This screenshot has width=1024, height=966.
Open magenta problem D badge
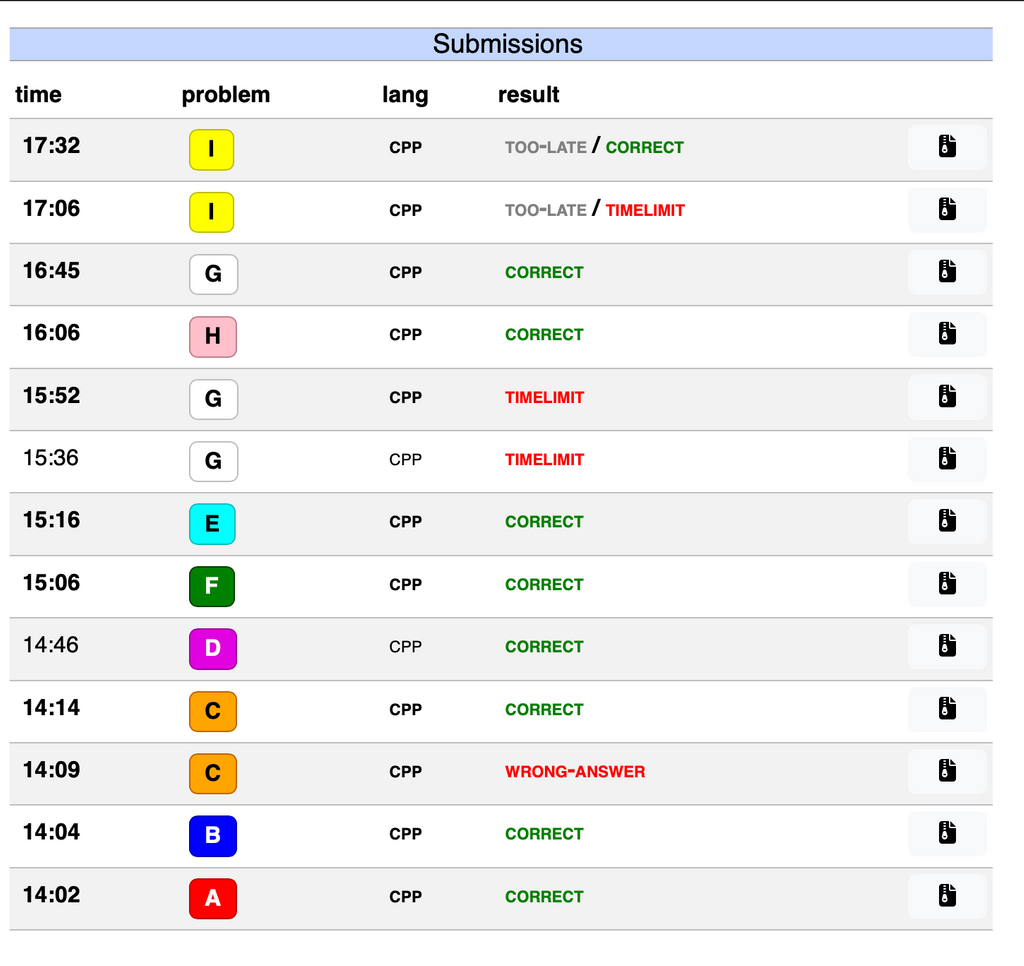click(213, 649)
